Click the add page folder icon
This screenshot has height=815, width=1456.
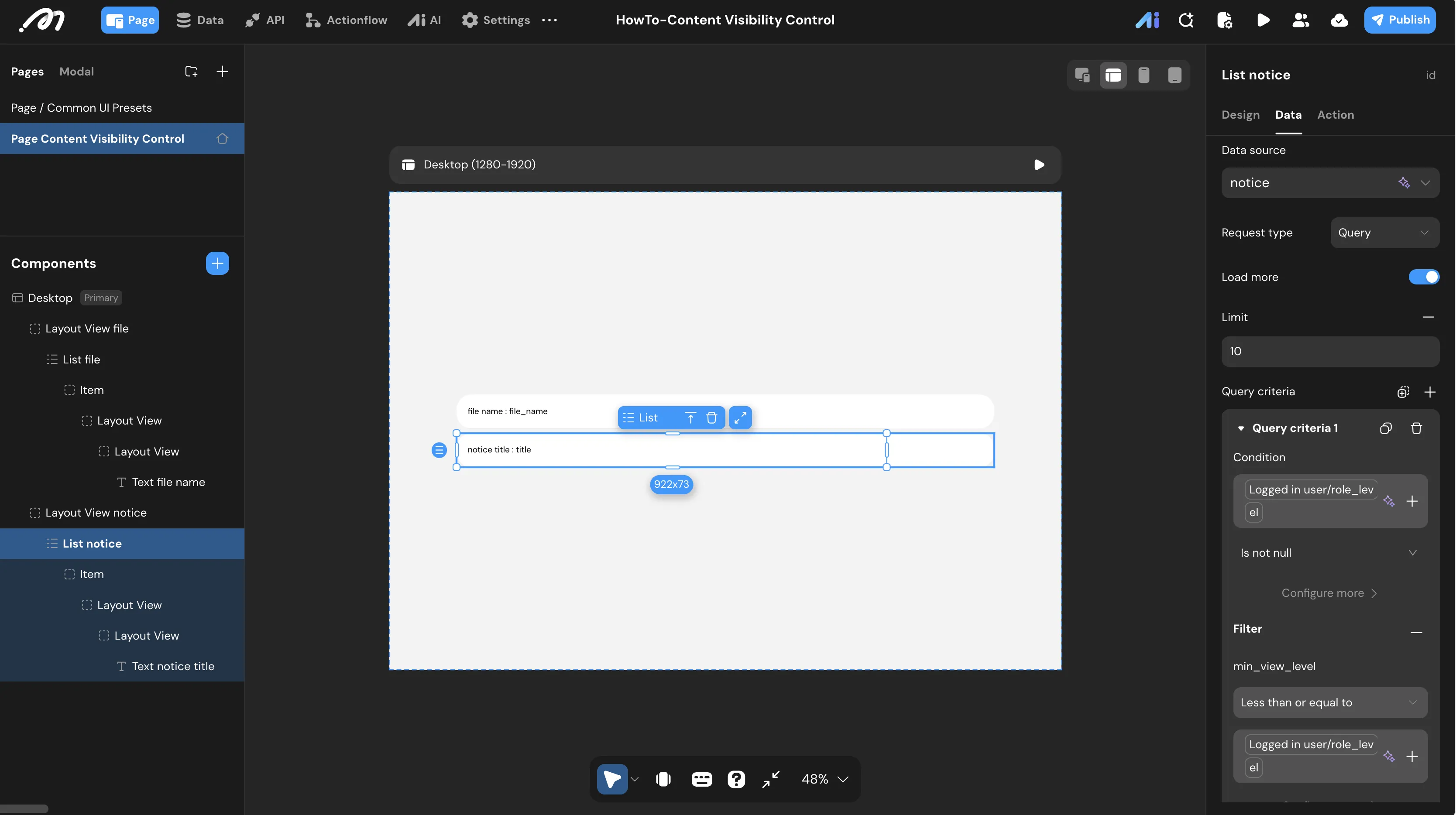point(191,71)
